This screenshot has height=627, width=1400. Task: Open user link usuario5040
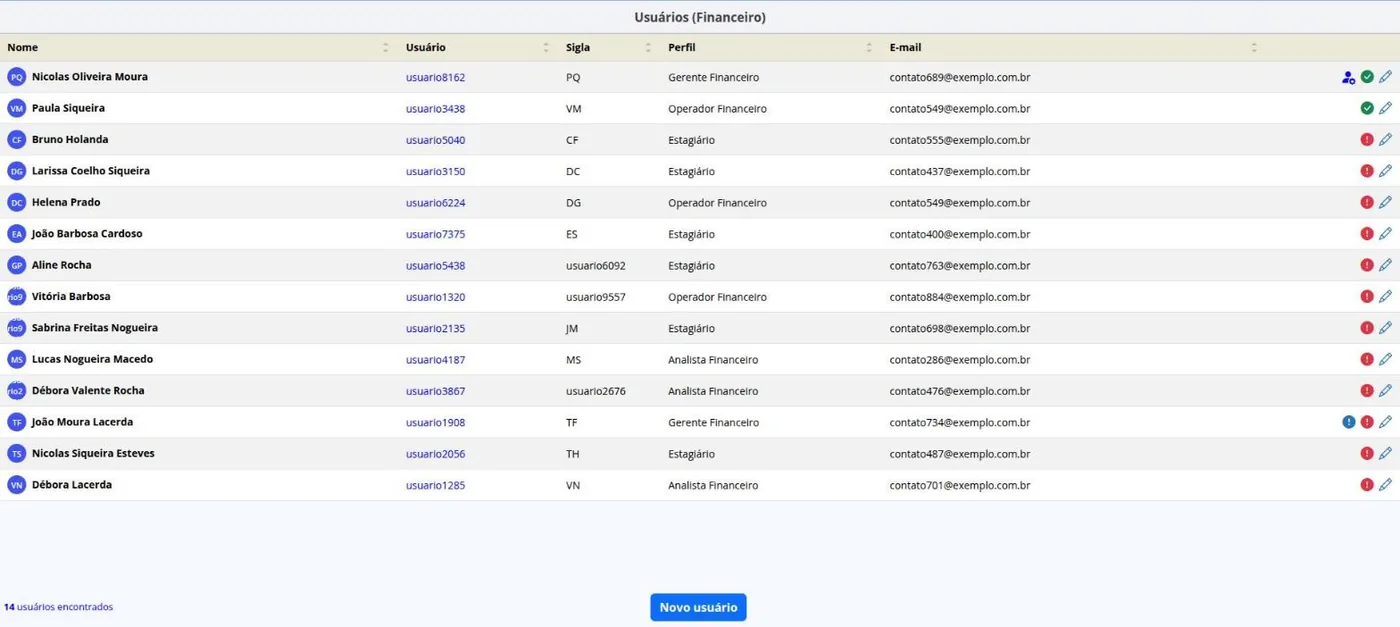[435, 140]
